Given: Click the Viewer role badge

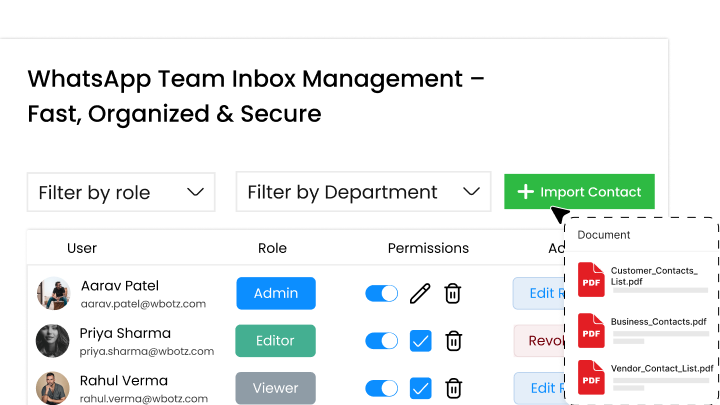Looking at the screenshot, I should 276,388.
